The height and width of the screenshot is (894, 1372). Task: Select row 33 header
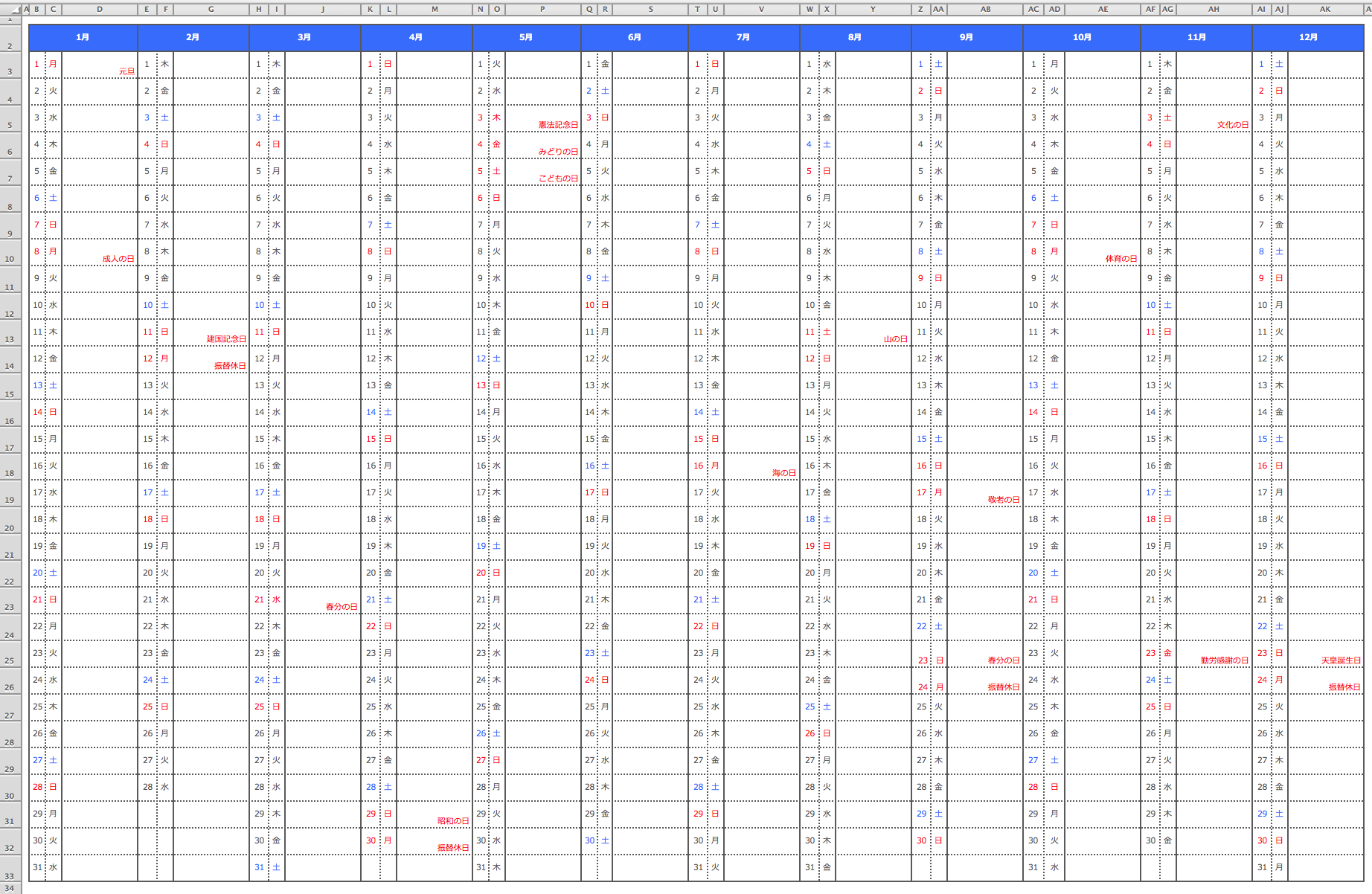10,867
